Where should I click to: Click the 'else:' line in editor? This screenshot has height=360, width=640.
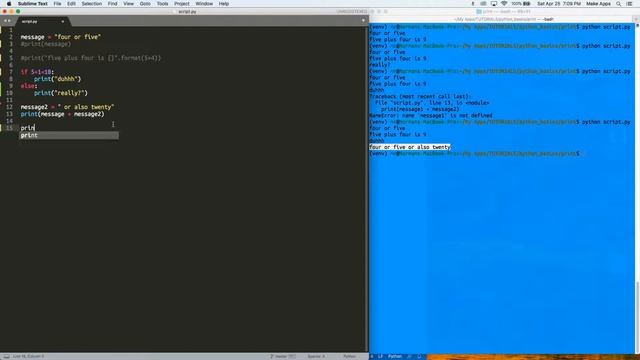click(29, 86)
